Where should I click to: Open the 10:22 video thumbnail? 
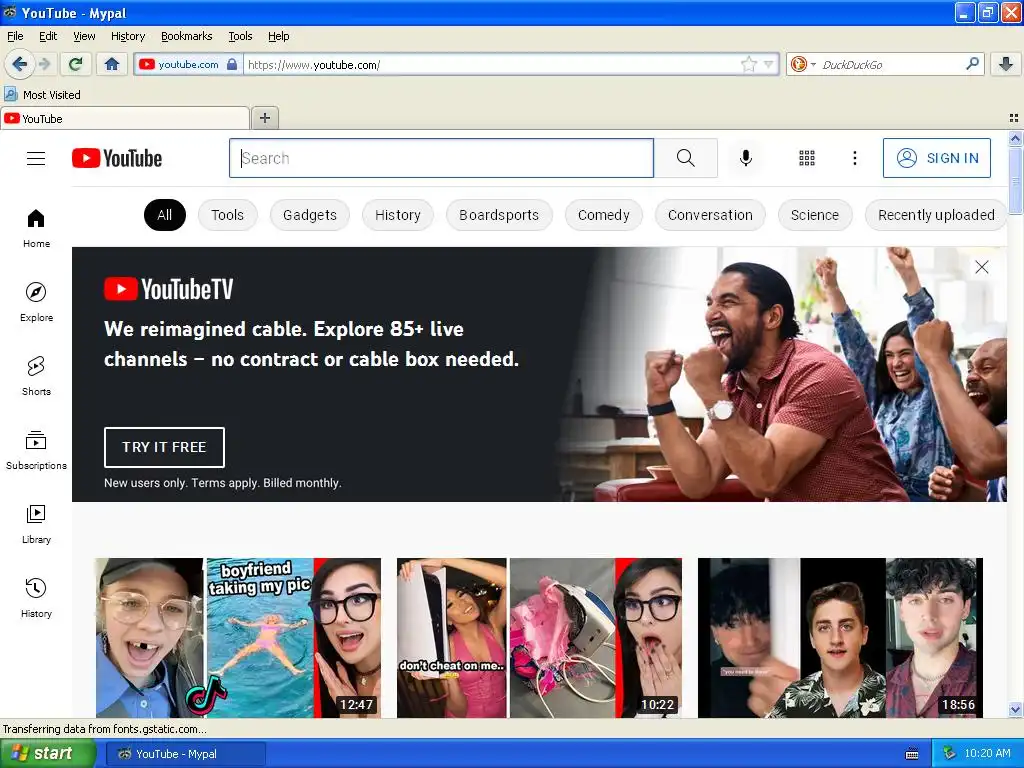click(x=539, y=637)
